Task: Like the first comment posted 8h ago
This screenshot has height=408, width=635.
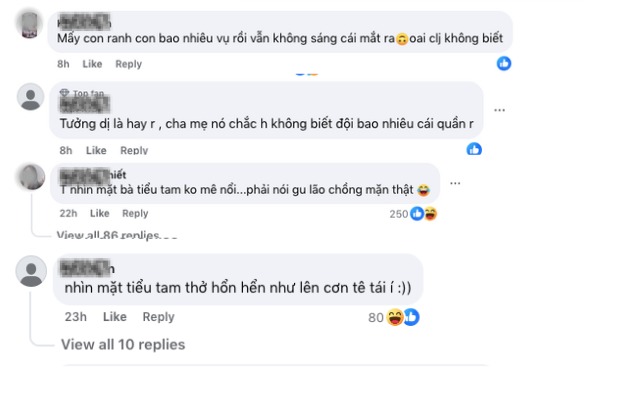Action: [92, 64]
